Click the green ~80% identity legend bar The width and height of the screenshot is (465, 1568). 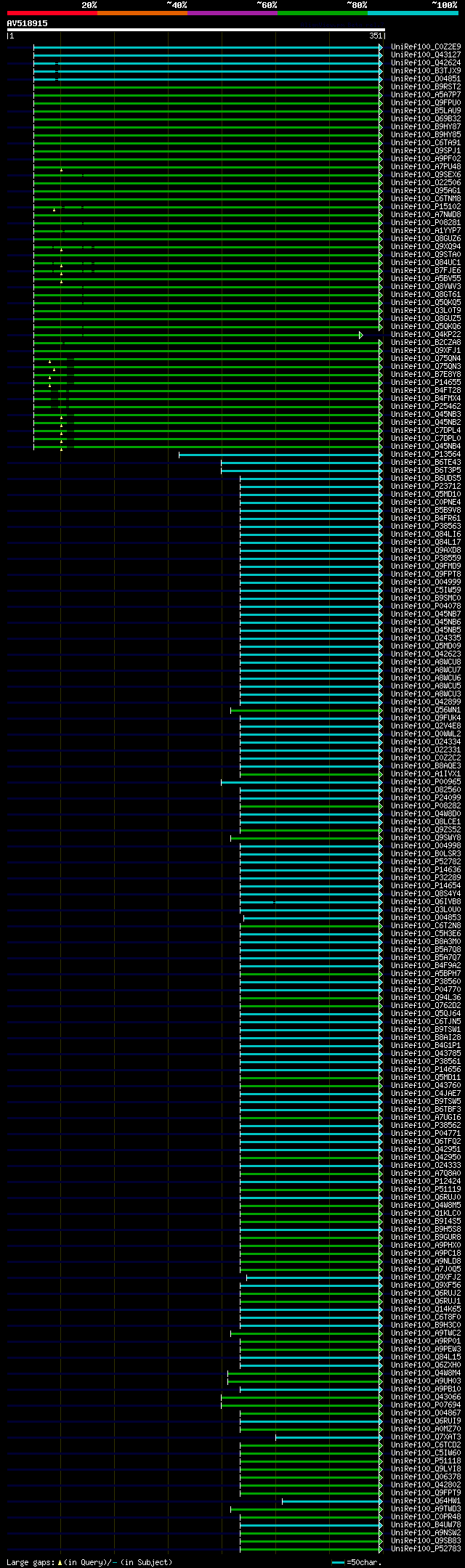click(322, 13)
